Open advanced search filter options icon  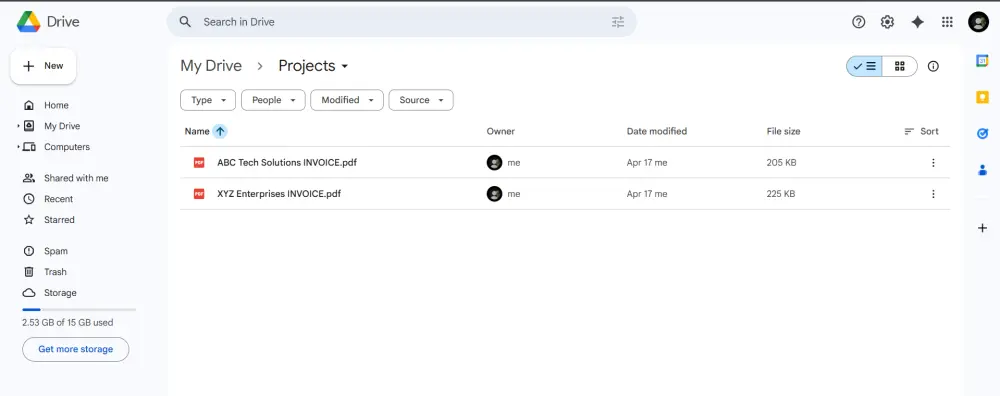(618, 22)
